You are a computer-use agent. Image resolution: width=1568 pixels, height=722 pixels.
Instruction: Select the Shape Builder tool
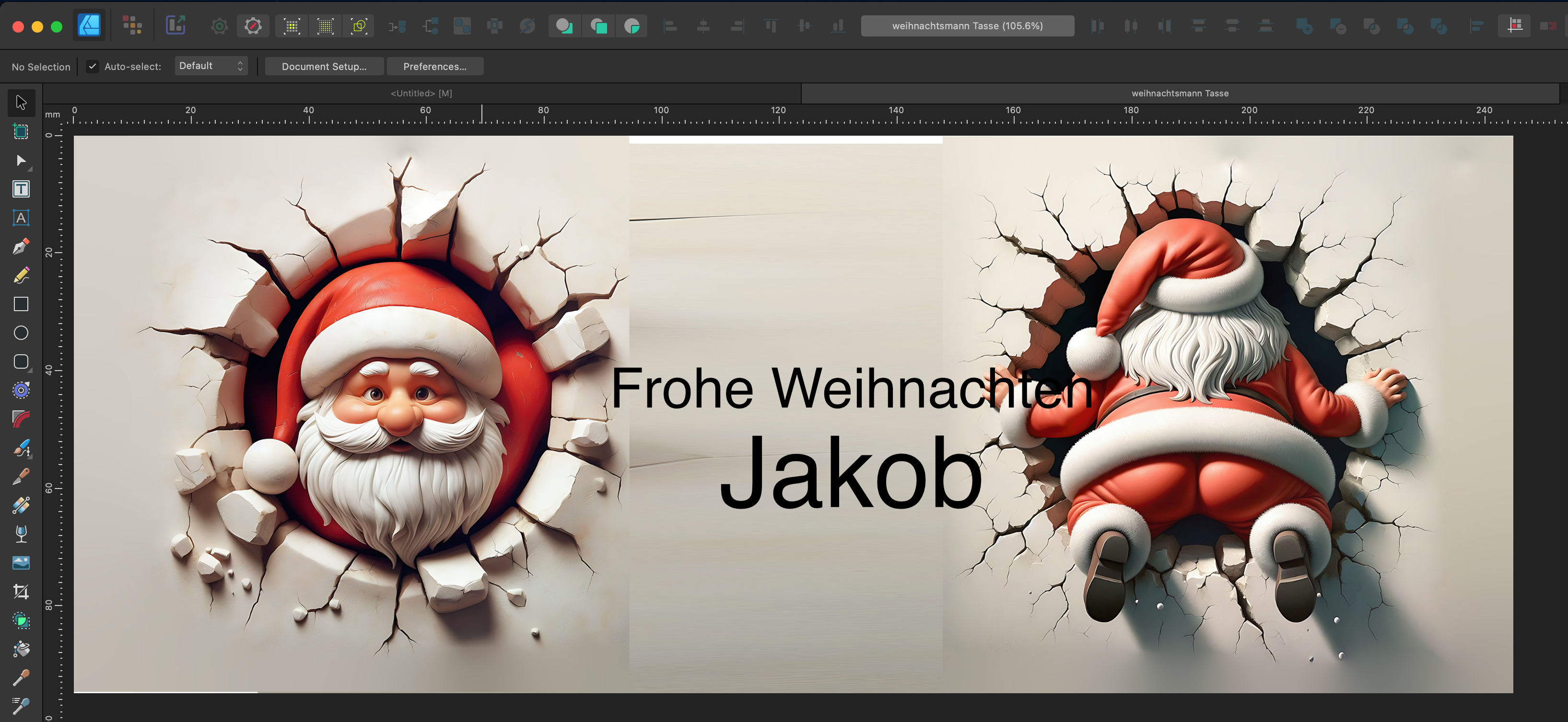pos(21,620)
